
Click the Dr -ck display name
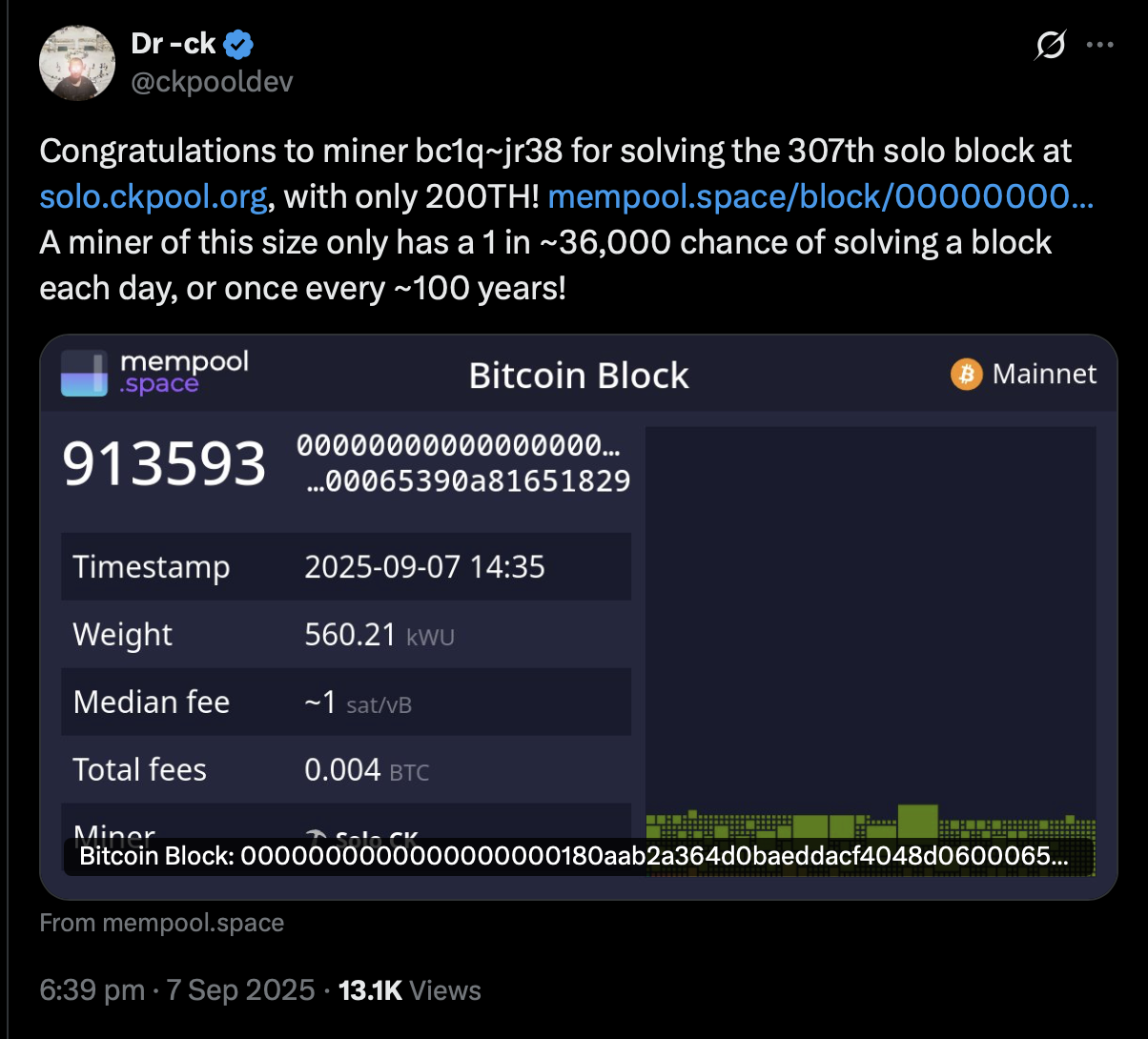(174, 44)
